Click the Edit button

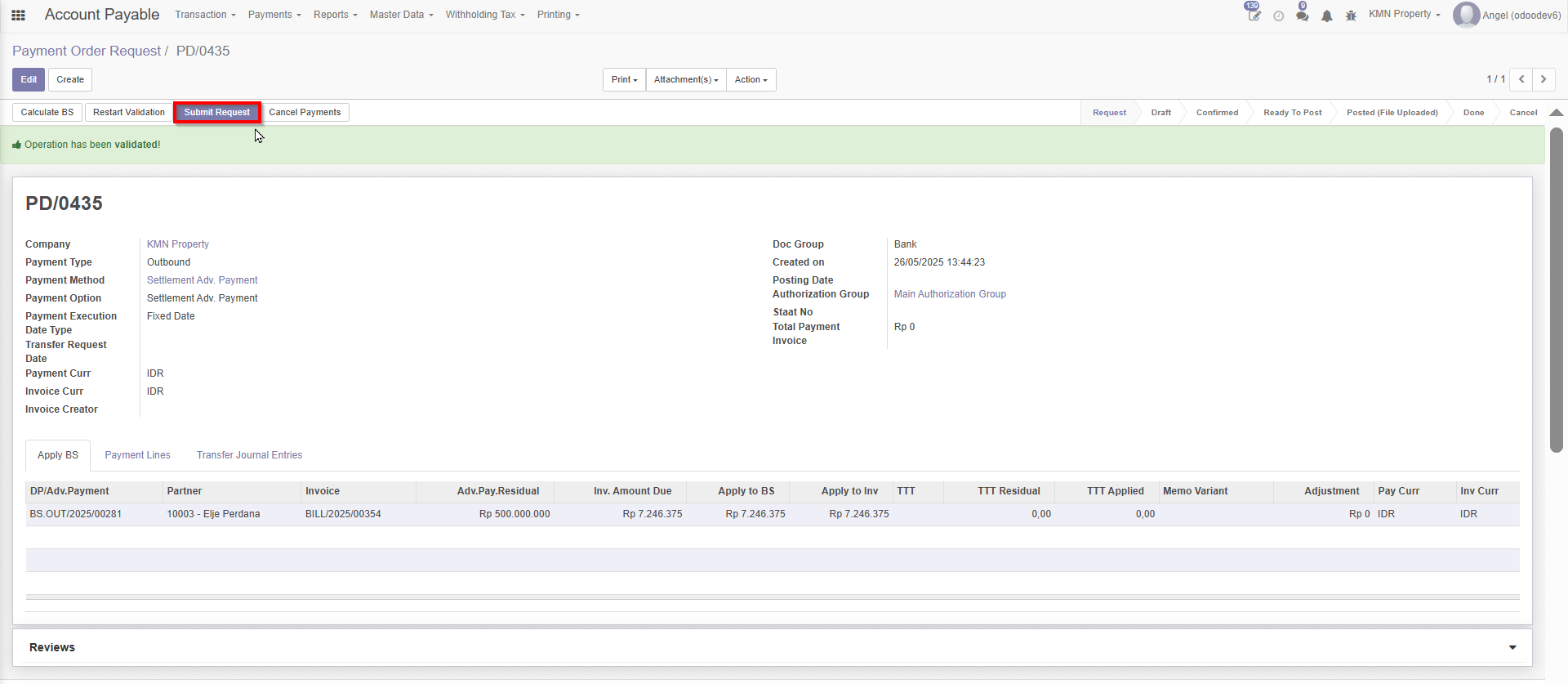pyautogui.click(x=29, y=79)
